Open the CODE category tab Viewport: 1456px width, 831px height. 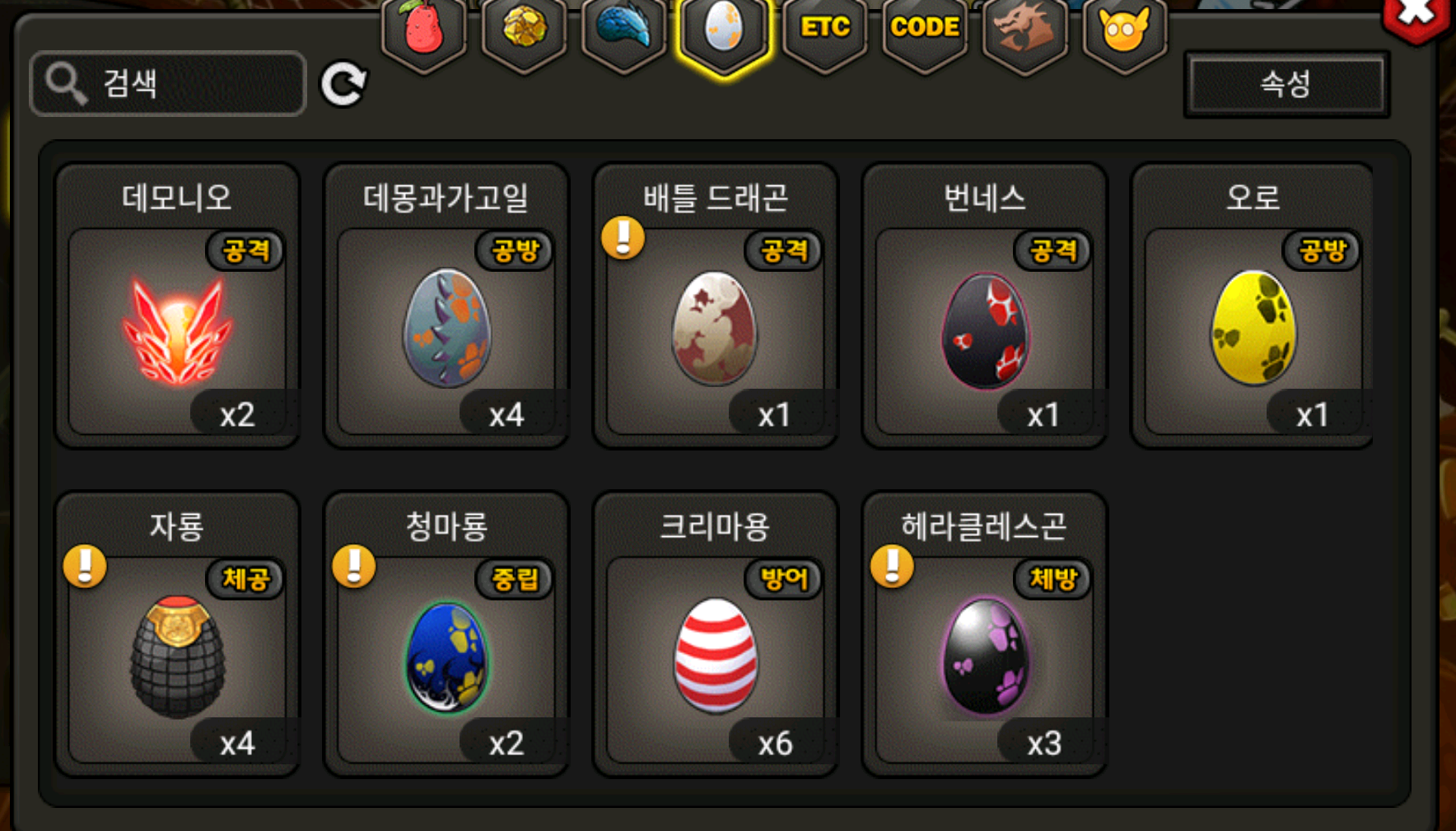click(925, 33)
